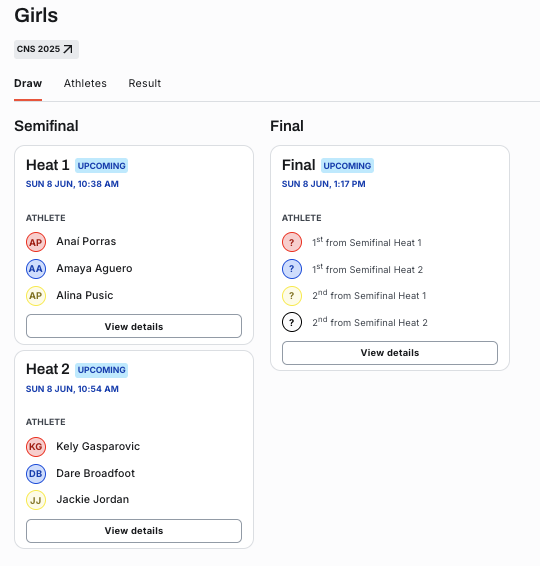Image resolution: width=540 pixels, height=566 pixels.
Task: Click Amaya Aguero blue AA avatar
Action: (x=36, y=269)
